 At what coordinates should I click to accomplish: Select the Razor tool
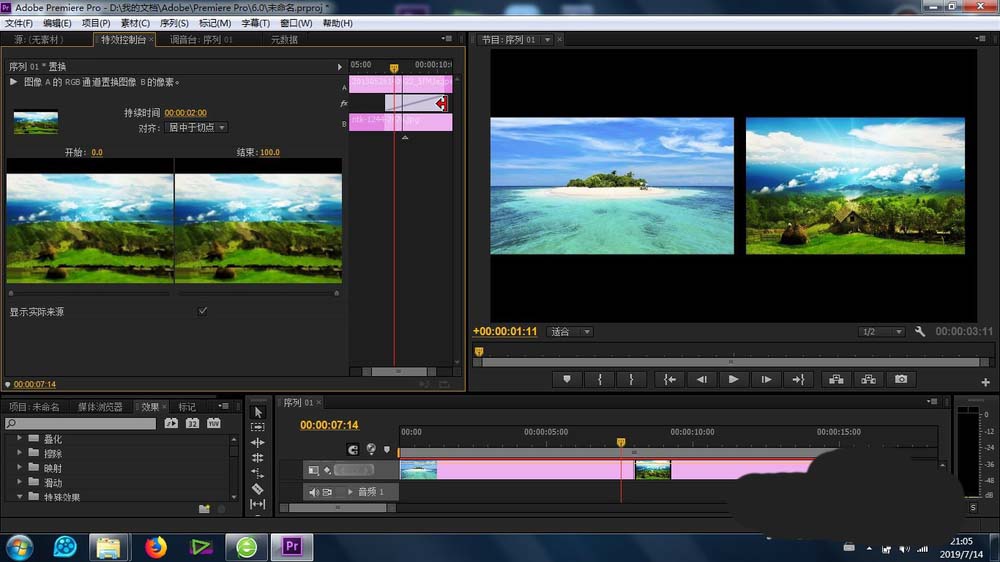[258, 489]
